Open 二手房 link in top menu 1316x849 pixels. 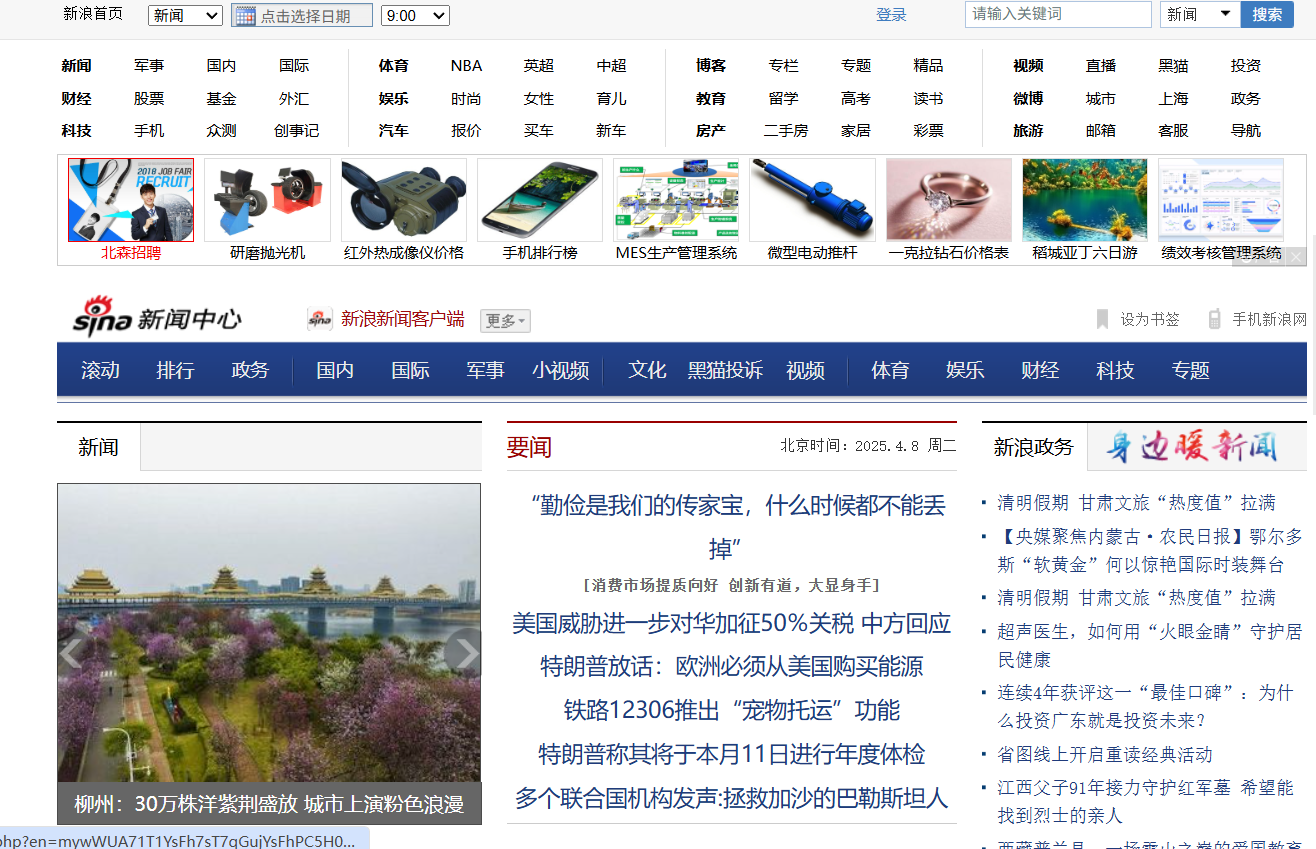[785, 130]
